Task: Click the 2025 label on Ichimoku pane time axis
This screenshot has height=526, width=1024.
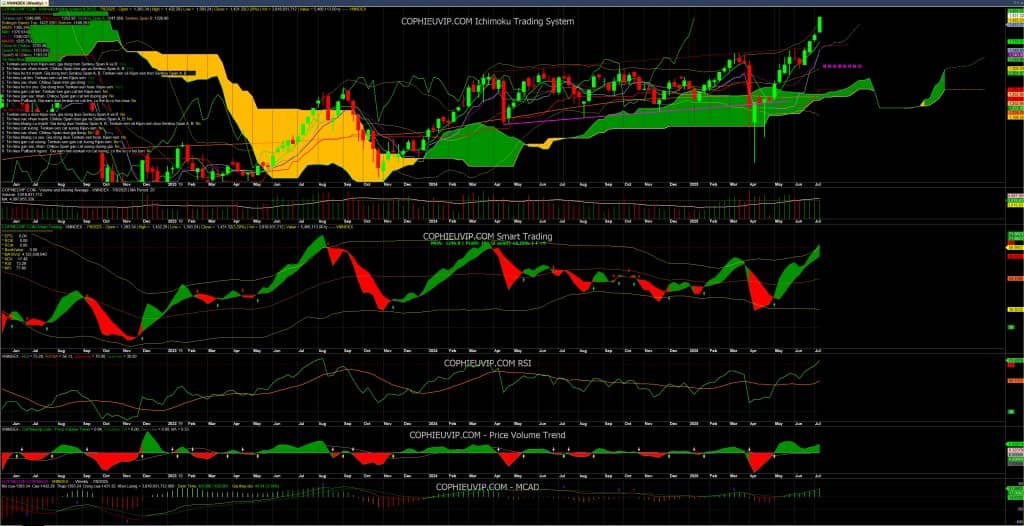Action: pos(695,185)
